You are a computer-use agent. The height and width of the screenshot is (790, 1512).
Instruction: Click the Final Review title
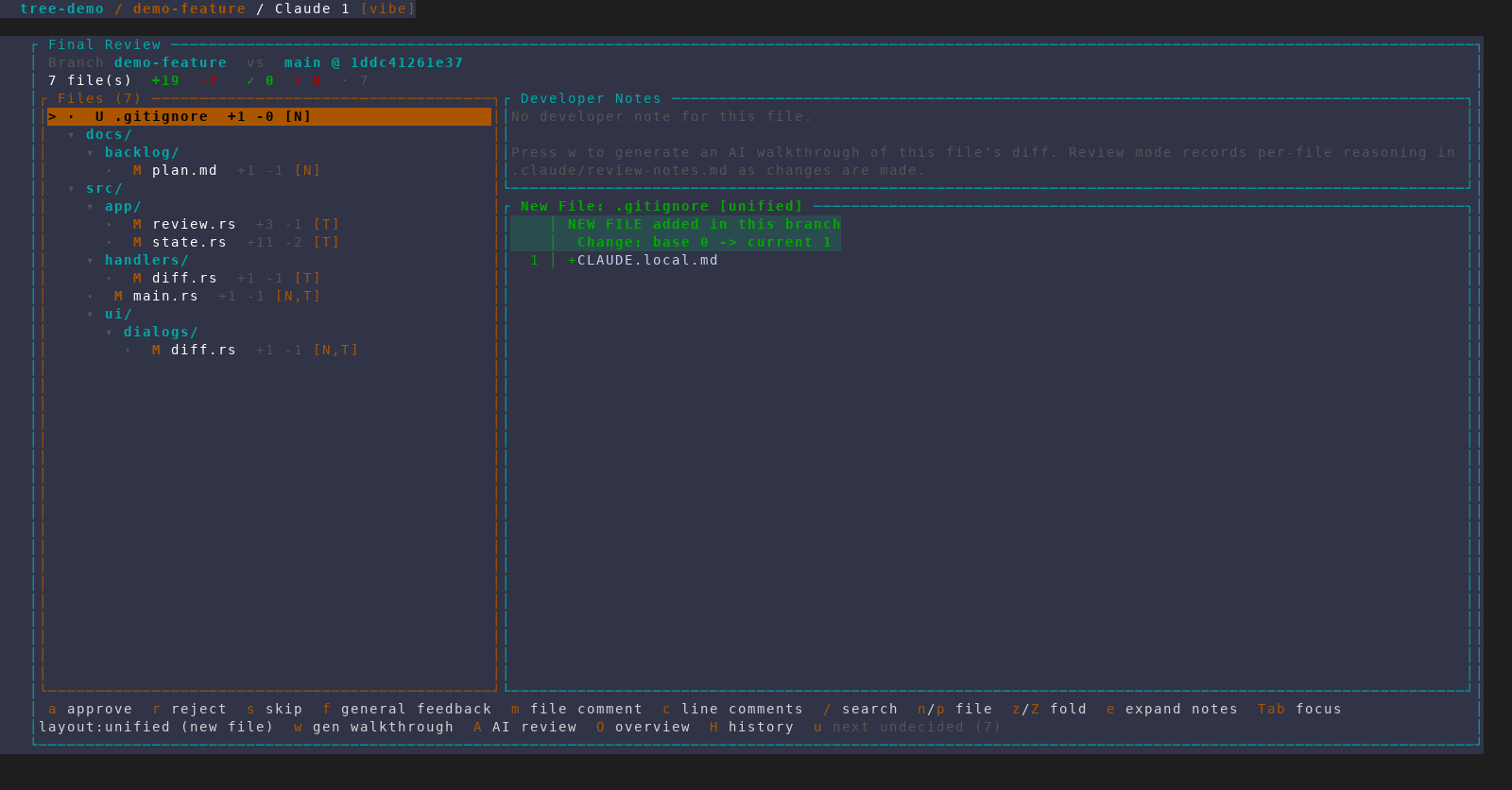(104, 44)
